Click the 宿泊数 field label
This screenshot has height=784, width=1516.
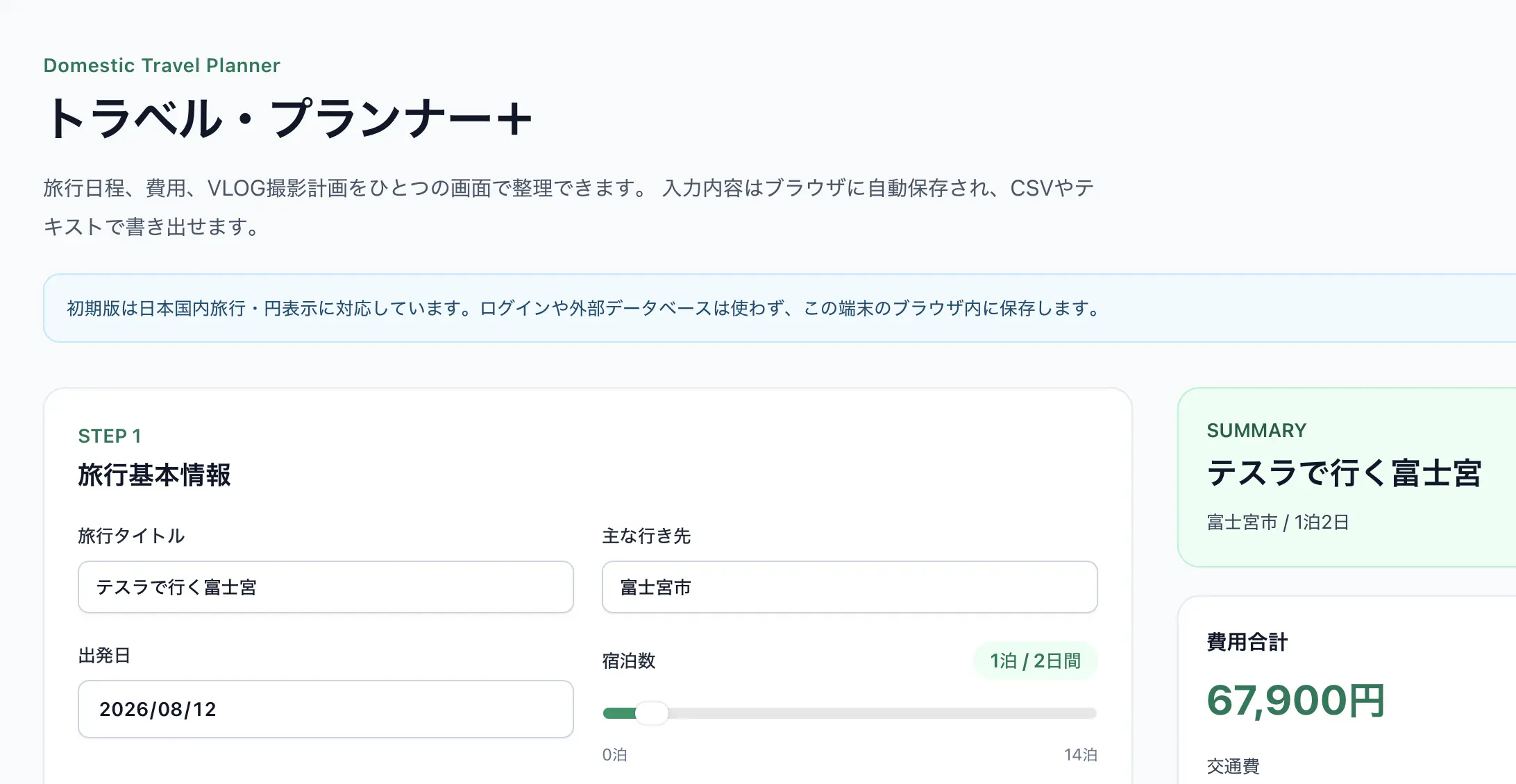(x=629, y=661)
